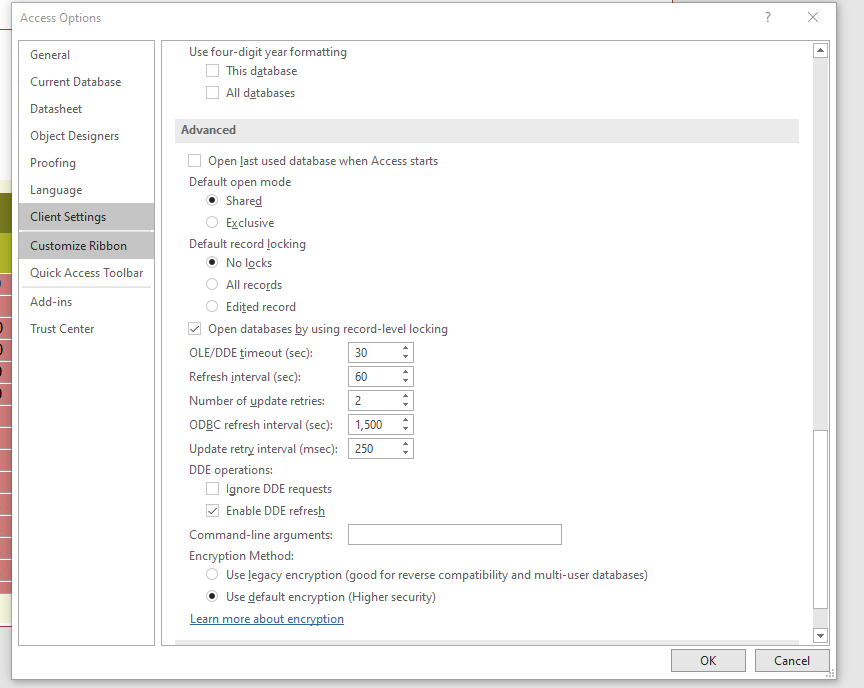This screenshot has width=864, height=688.
Task: Open the General options category
Action: pyautogui.click(x=87, y=55)
